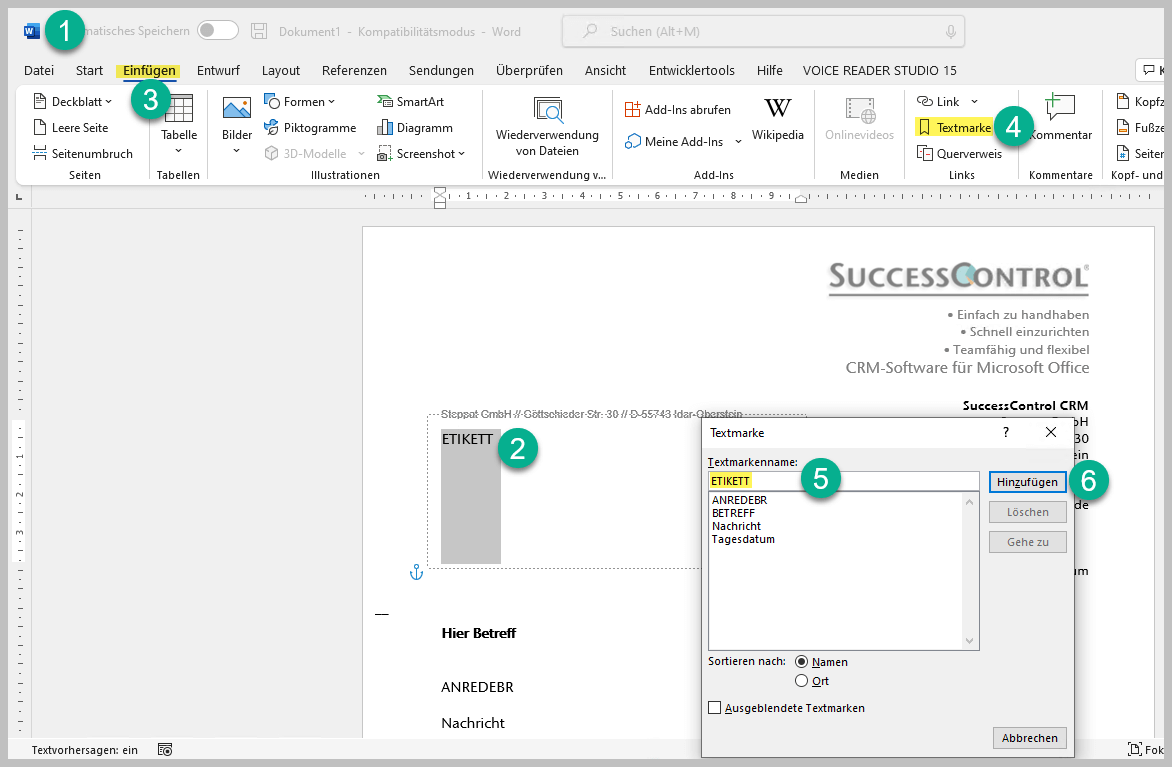Expand the Formen dropdown

[331, 102]
